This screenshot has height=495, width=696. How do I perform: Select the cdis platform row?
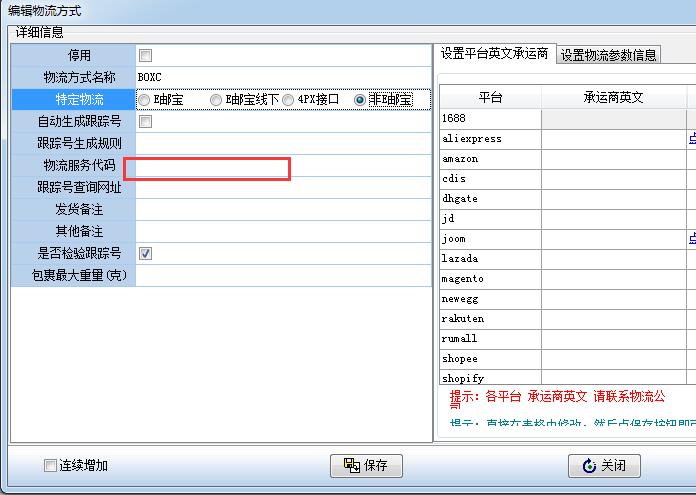click(x=490, y=179)
